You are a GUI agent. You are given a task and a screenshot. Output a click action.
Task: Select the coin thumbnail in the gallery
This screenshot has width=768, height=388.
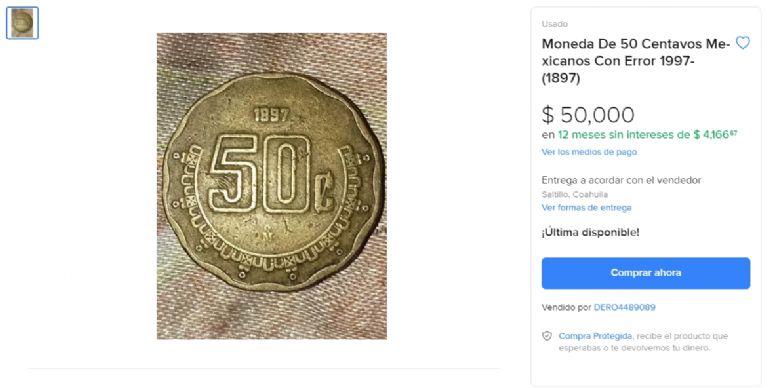tap(23, 23)
